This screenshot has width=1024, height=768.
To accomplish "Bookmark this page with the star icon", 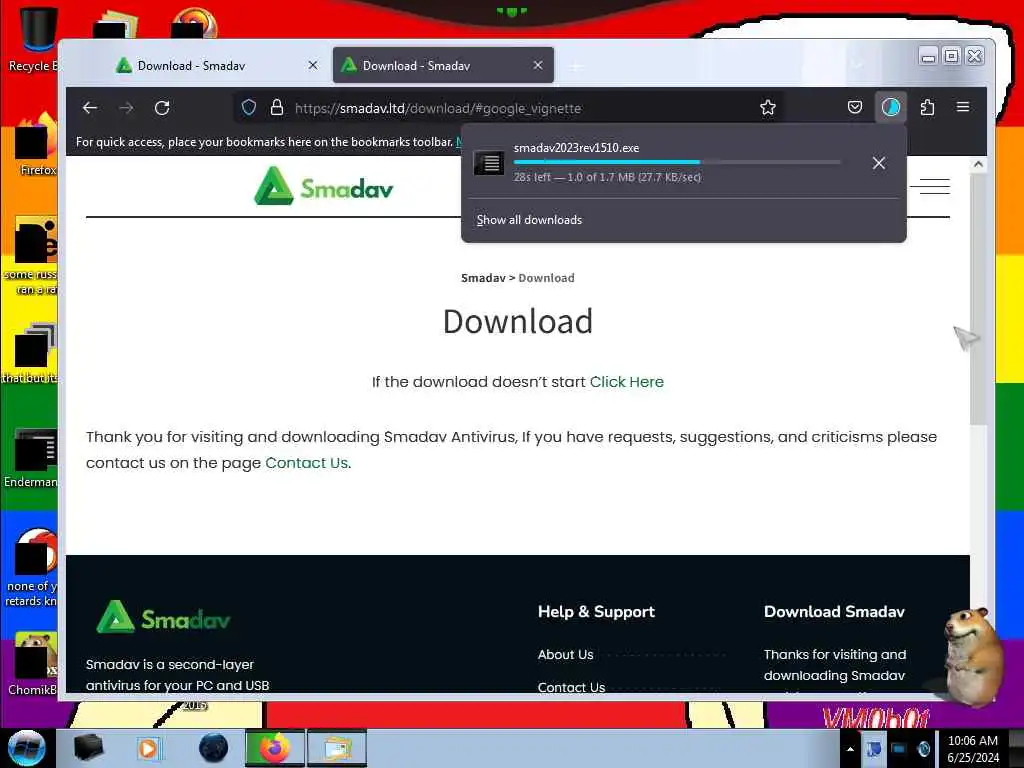I will 768,108.
